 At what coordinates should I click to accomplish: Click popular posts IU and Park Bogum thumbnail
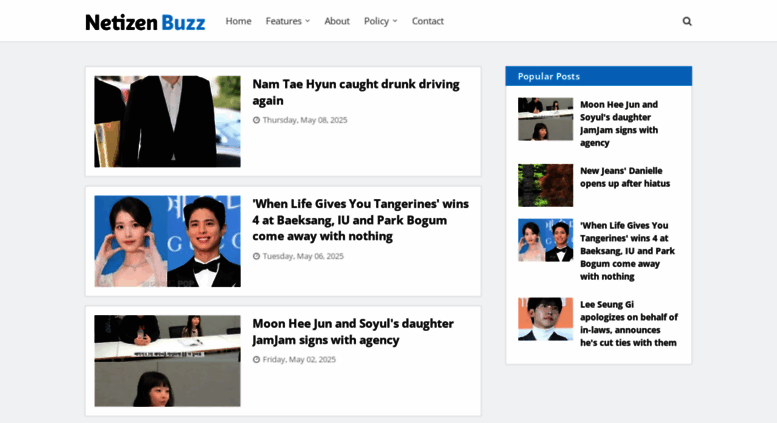click(x=546, y=240)
